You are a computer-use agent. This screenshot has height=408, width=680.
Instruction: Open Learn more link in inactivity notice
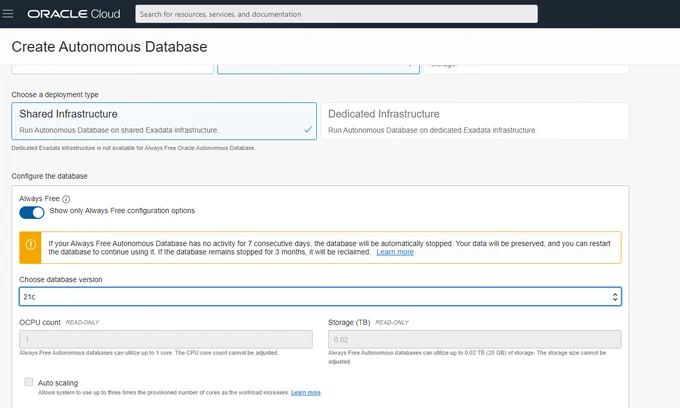[395, 252]
